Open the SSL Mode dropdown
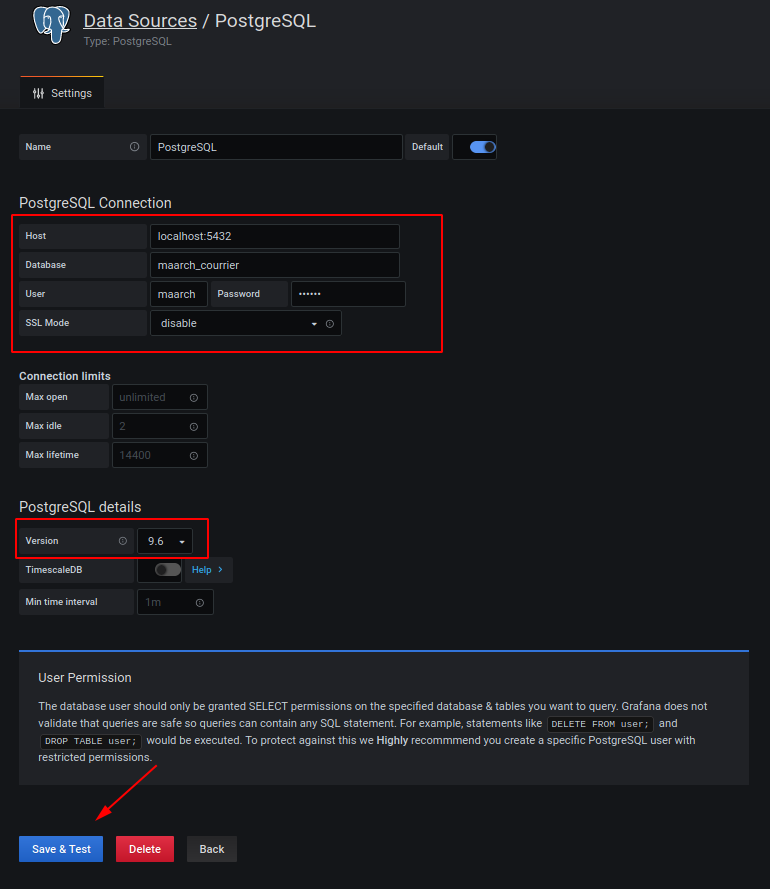This screenshot has height=889, width=770. pyautogui.click(x=237, y=324)
